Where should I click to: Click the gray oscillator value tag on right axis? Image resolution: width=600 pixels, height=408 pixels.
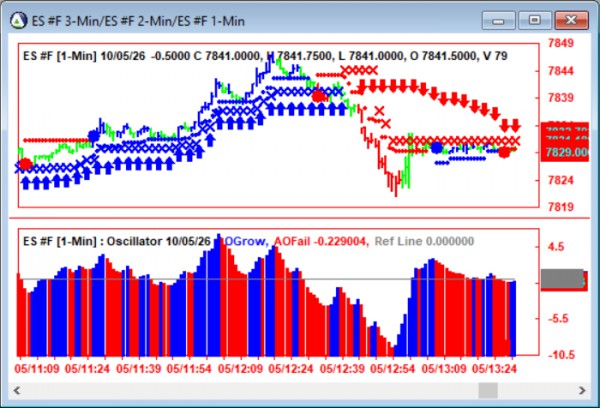562,277
